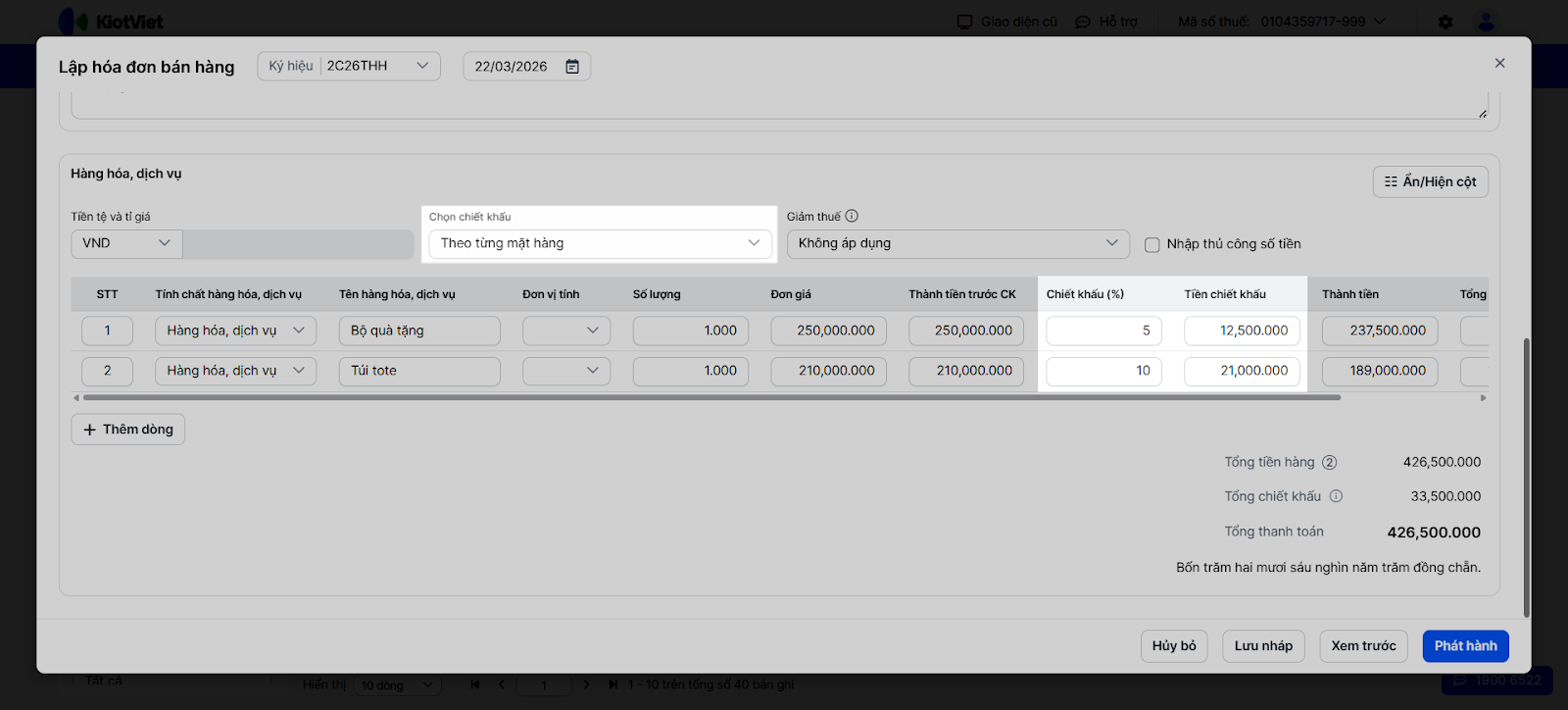Viewport: 1568px width, 710px height.
Task: Add a row with Thêm dòng
Action: pos(128,430)
